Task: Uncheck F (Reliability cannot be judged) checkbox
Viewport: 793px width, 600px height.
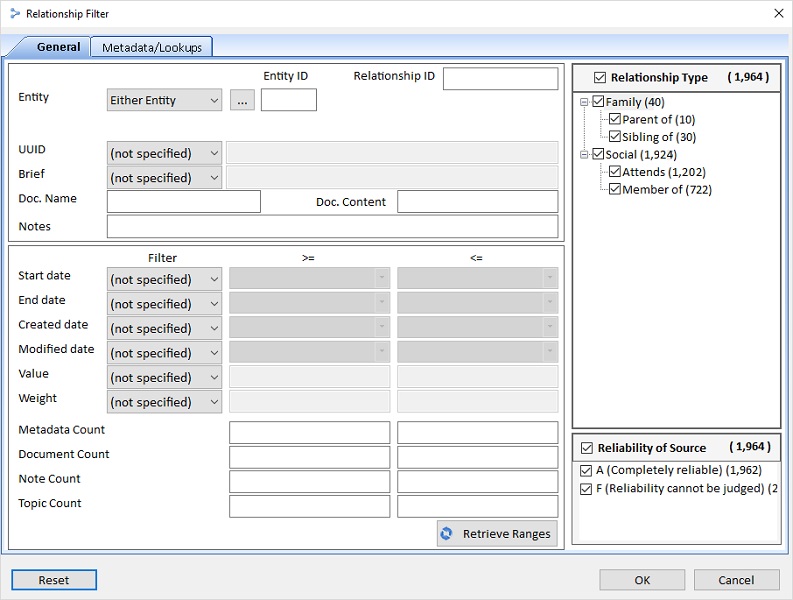Action: (x=586, y=489)
